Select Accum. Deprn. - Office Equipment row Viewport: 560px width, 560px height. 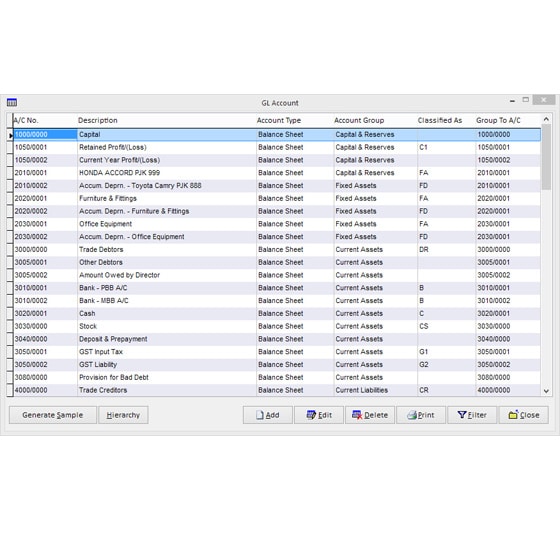coord(277,237)
